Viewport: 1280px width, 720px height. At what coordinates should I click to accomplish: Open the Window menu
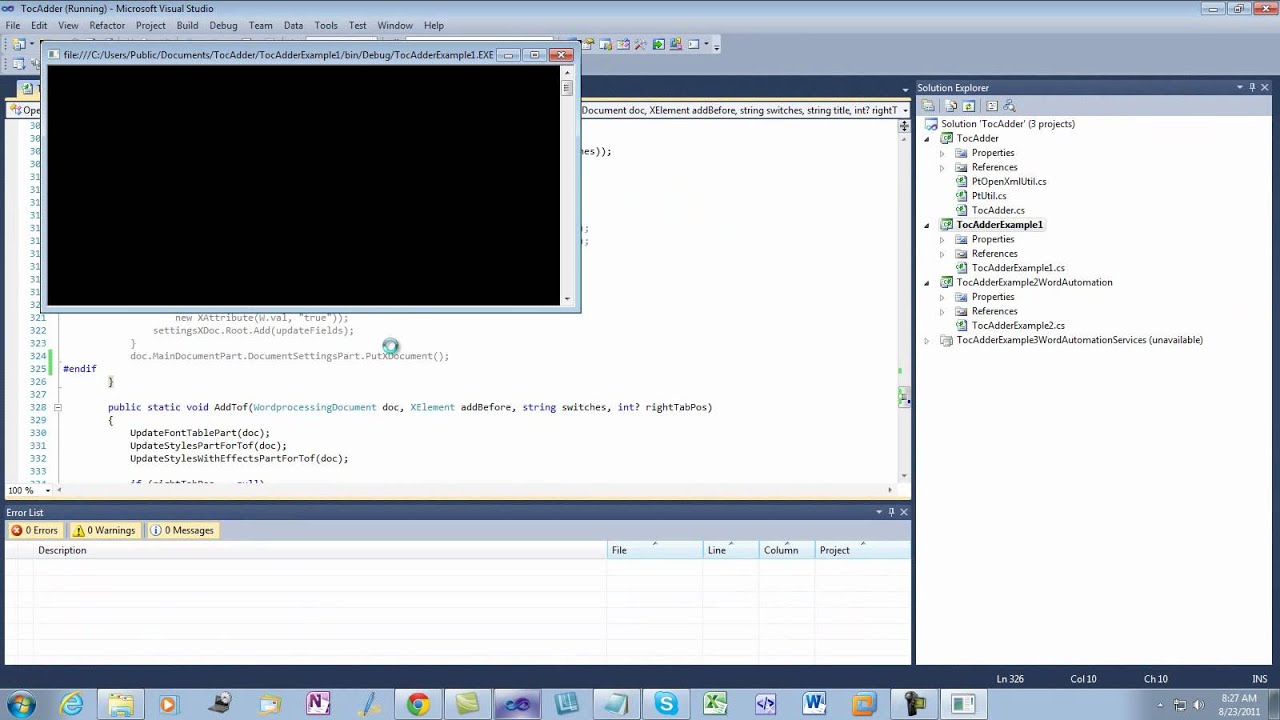(395, 25)
